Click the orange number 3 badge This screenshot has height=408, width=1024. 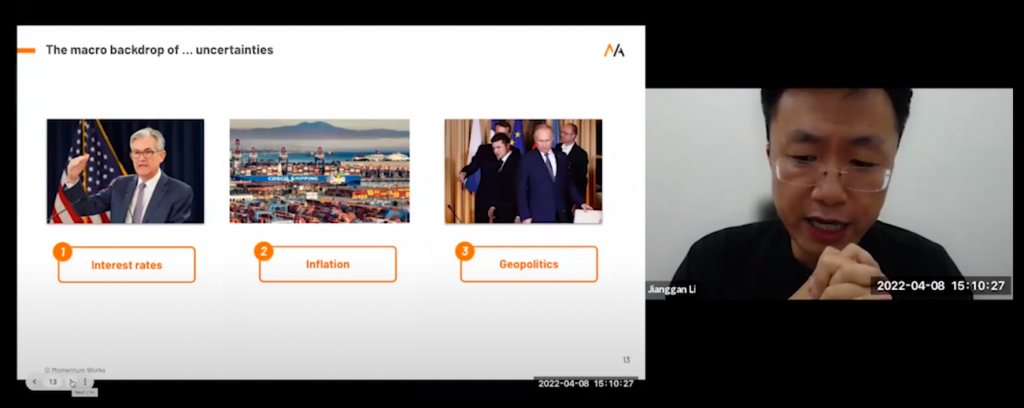tap(464, 251)
